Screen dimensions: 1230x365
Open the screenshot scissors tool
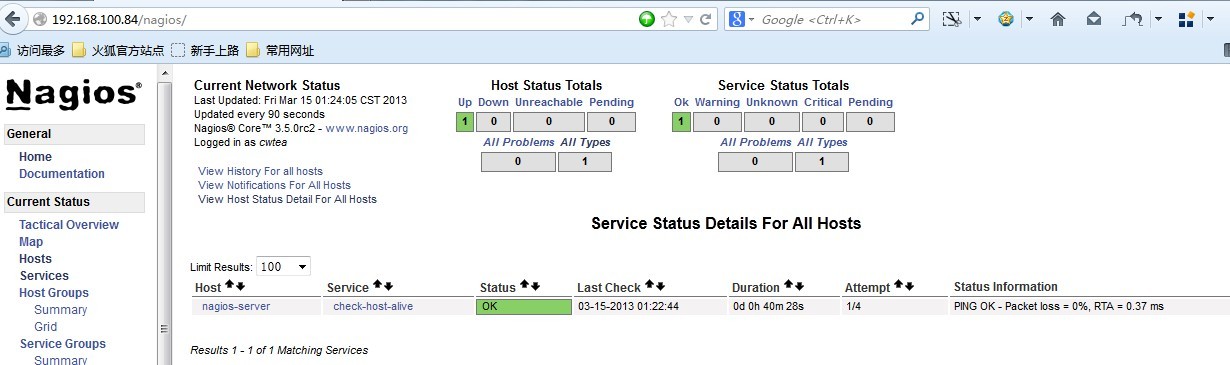(x=952, y=19)
